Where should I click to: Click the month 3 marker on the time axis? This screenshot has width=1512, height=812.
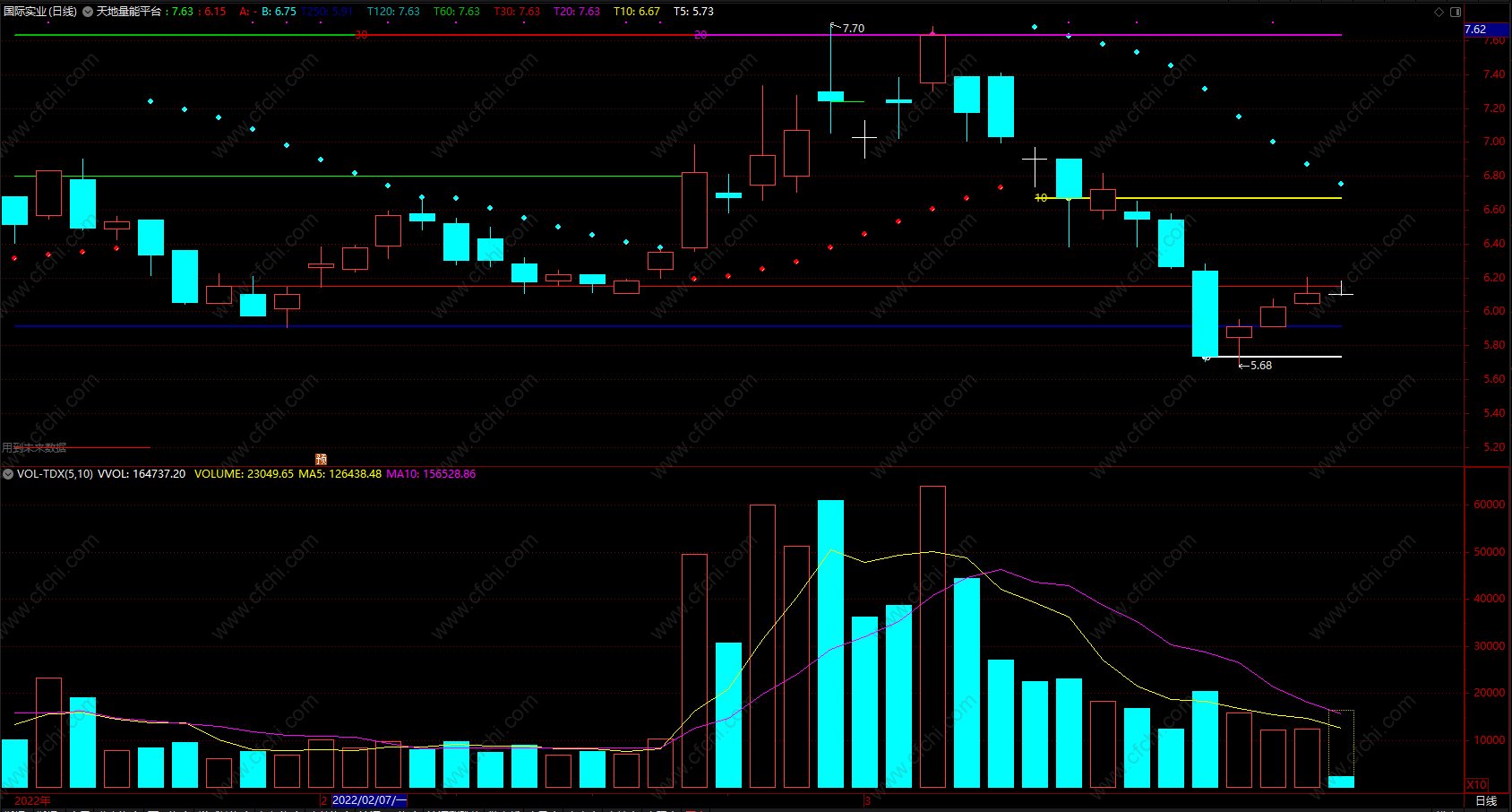pos(867,801)
